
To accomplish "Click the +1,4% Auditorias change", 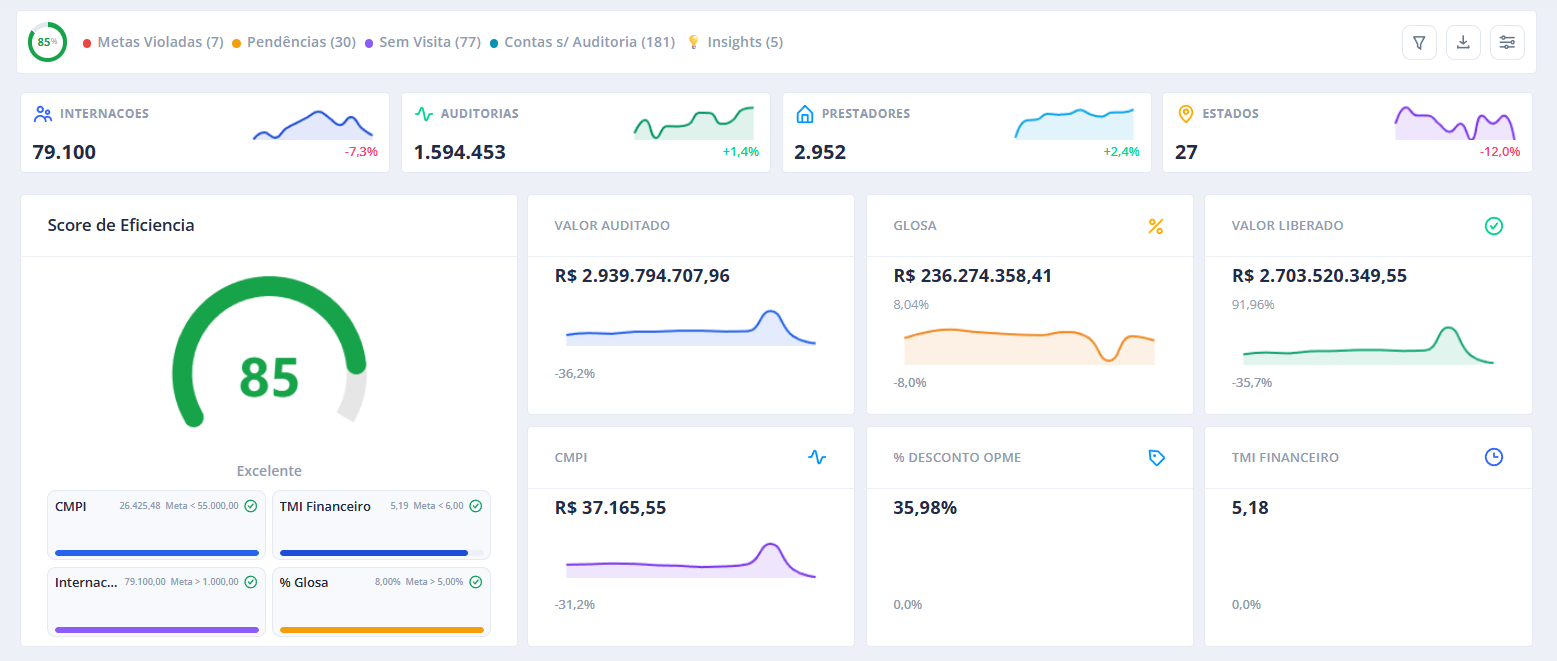I will 741,152.
